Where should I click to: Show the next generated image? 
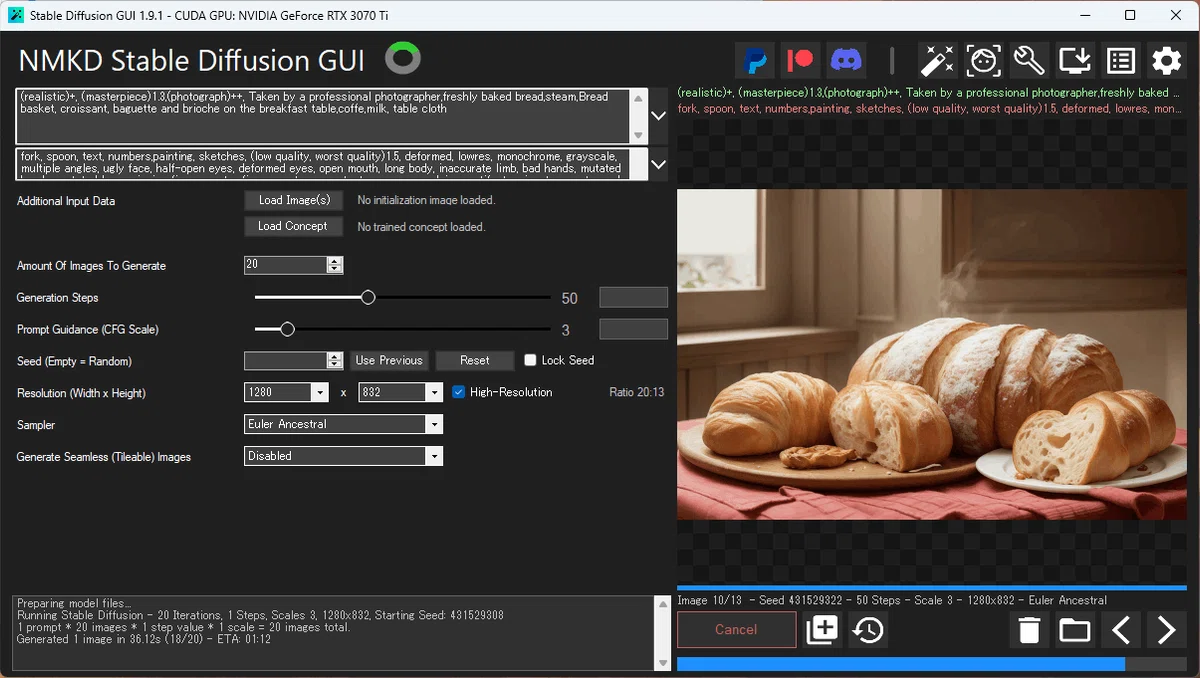[1167, 630]
